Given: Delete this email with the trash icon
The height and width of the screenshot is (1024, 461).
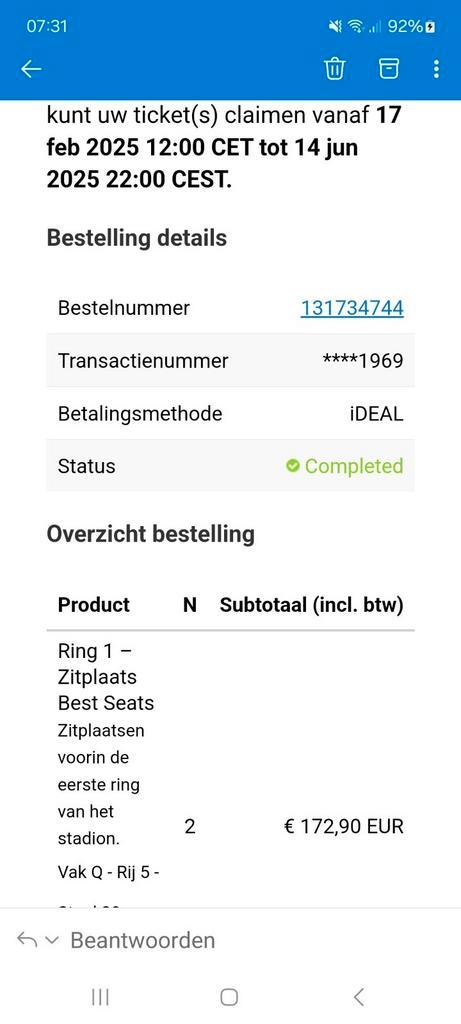Looking at the screenshot, I should tap(335, 69).
